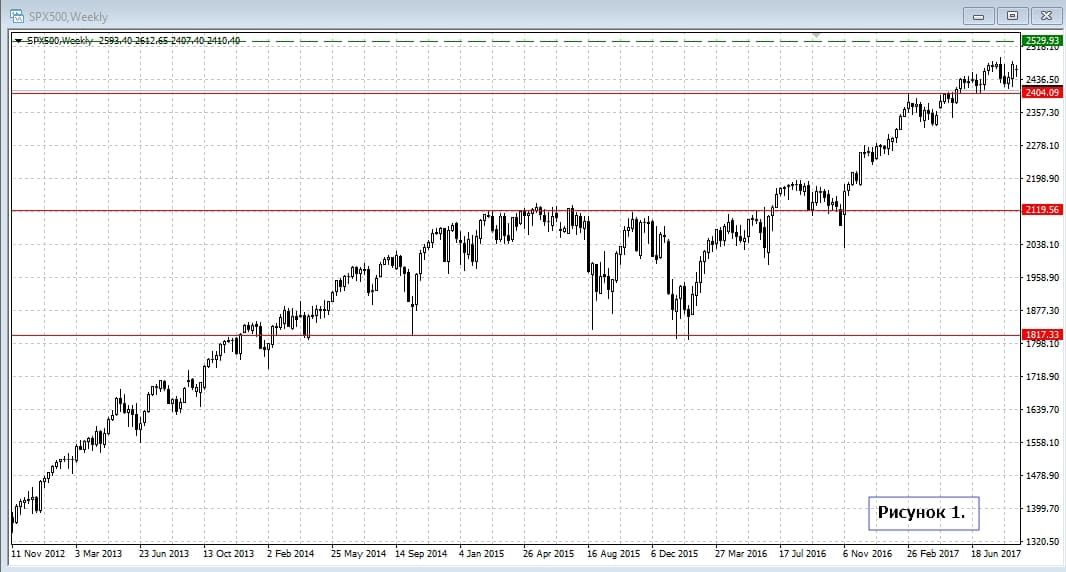Click the 2038.10 value on price scale
Screen dimensions: 1066x572
click(x=1041, y=244)
